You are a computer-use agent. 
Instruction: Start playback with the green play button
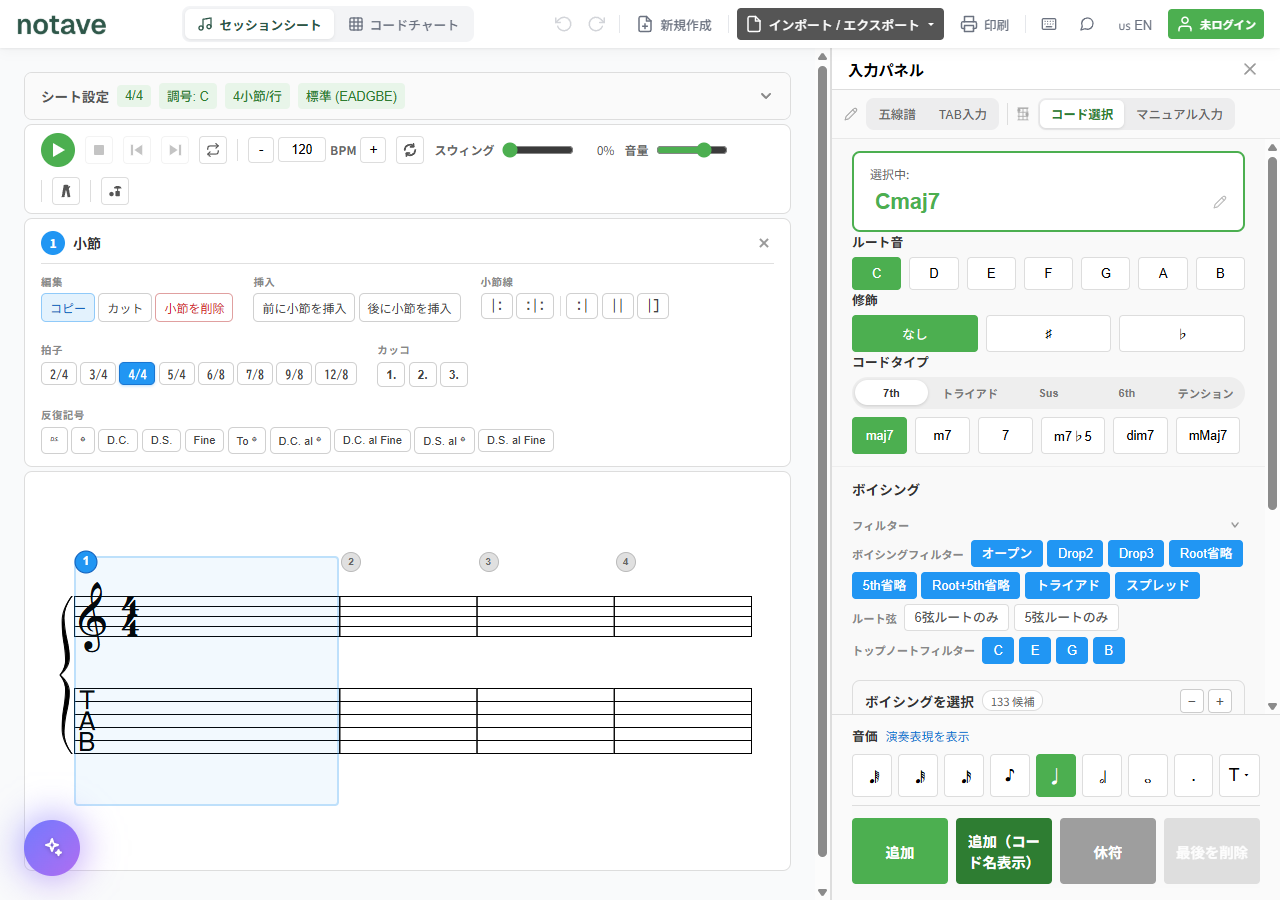pyautogui.click(x=58, y=150)
